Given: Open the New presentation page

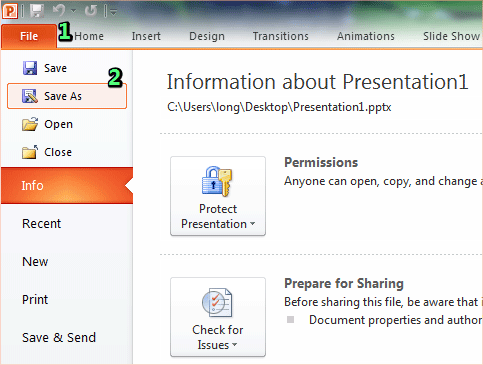Looking at the screenshot, I should (35, 262).
